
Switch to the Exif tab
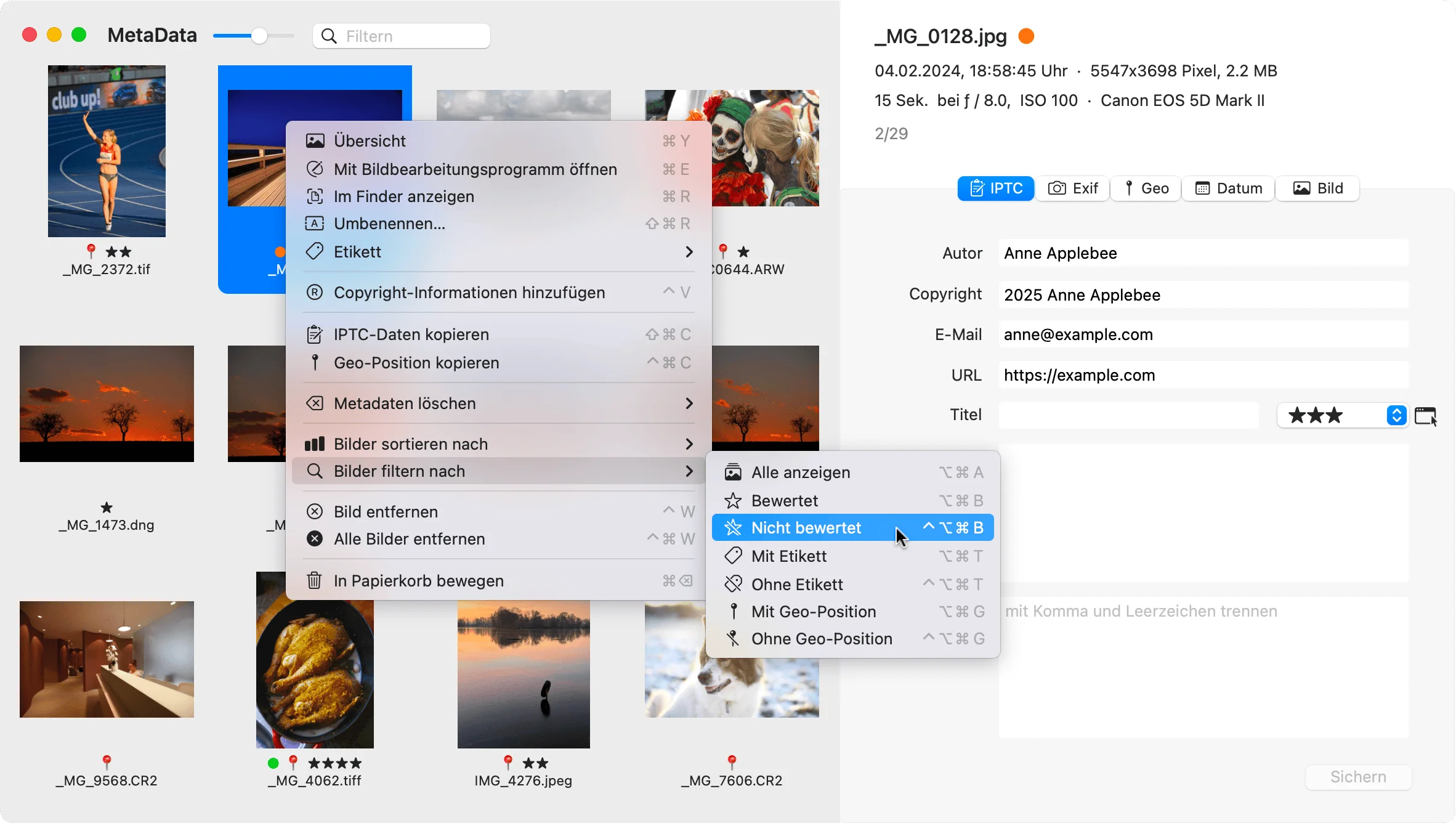tap(1073, 189)
